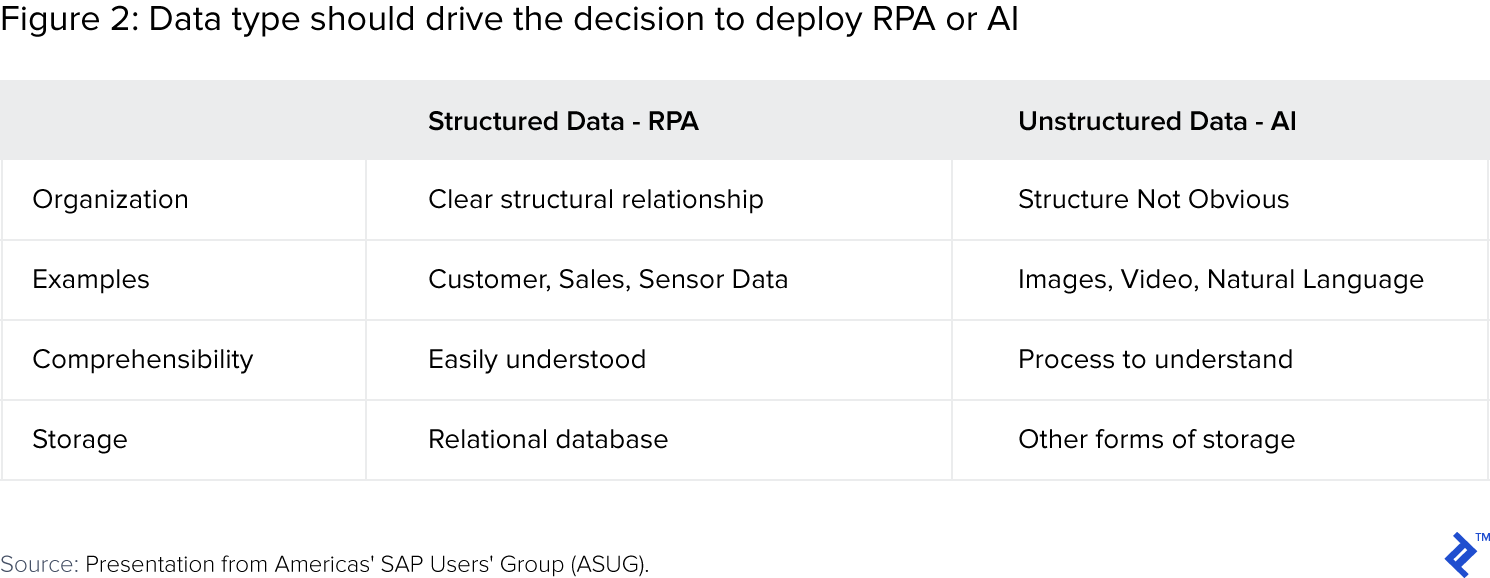Select the Unstructured Data - AI column header
This screenshot has height=578, width=1490.
(x=1157, y=121)
